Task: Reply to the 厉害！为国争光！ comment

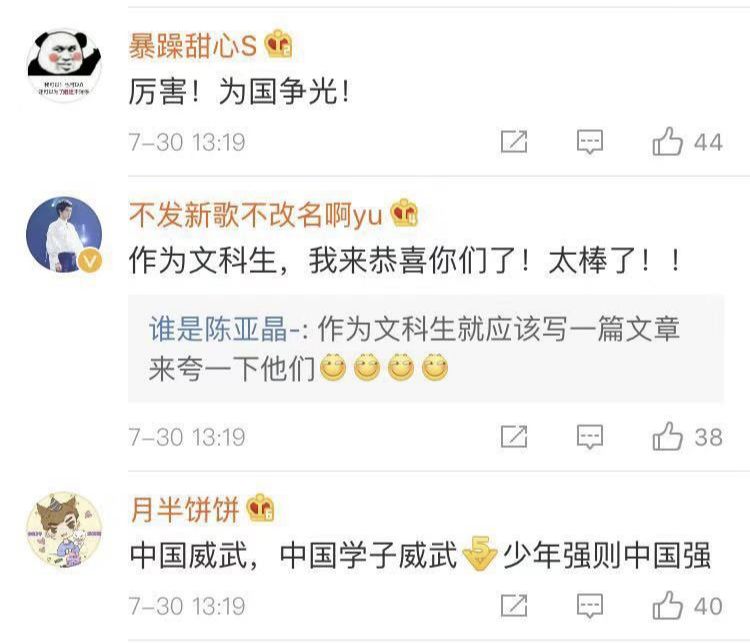Action: (590, 142)
